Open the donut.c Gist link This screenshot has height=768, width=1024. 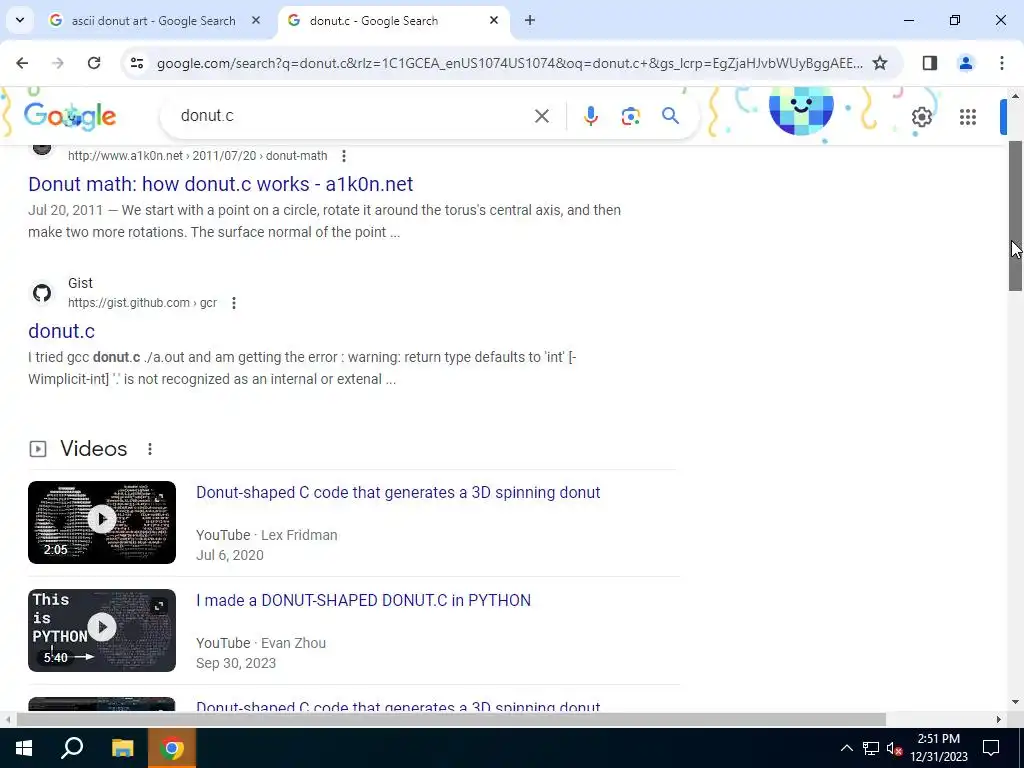pyautogui.click(x=61, y=331)
